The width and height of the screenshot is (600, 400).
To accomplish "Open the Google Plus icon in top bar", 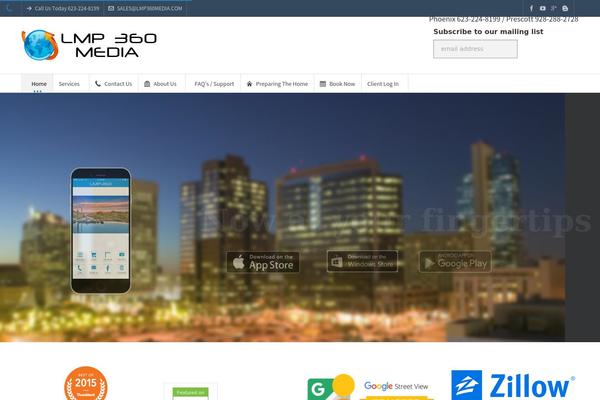I will [553, 8].
